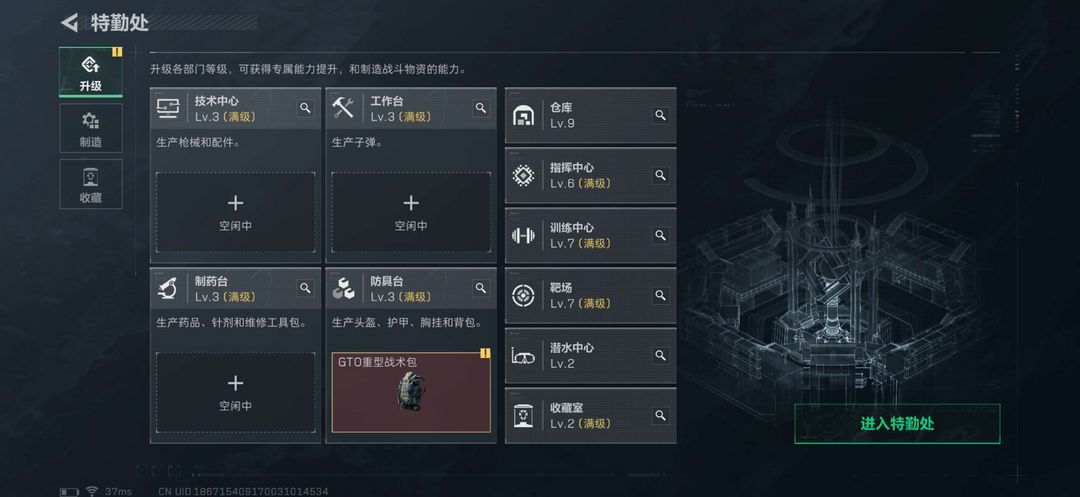Add production in 技术中心 idle slot

click(236, 212)
